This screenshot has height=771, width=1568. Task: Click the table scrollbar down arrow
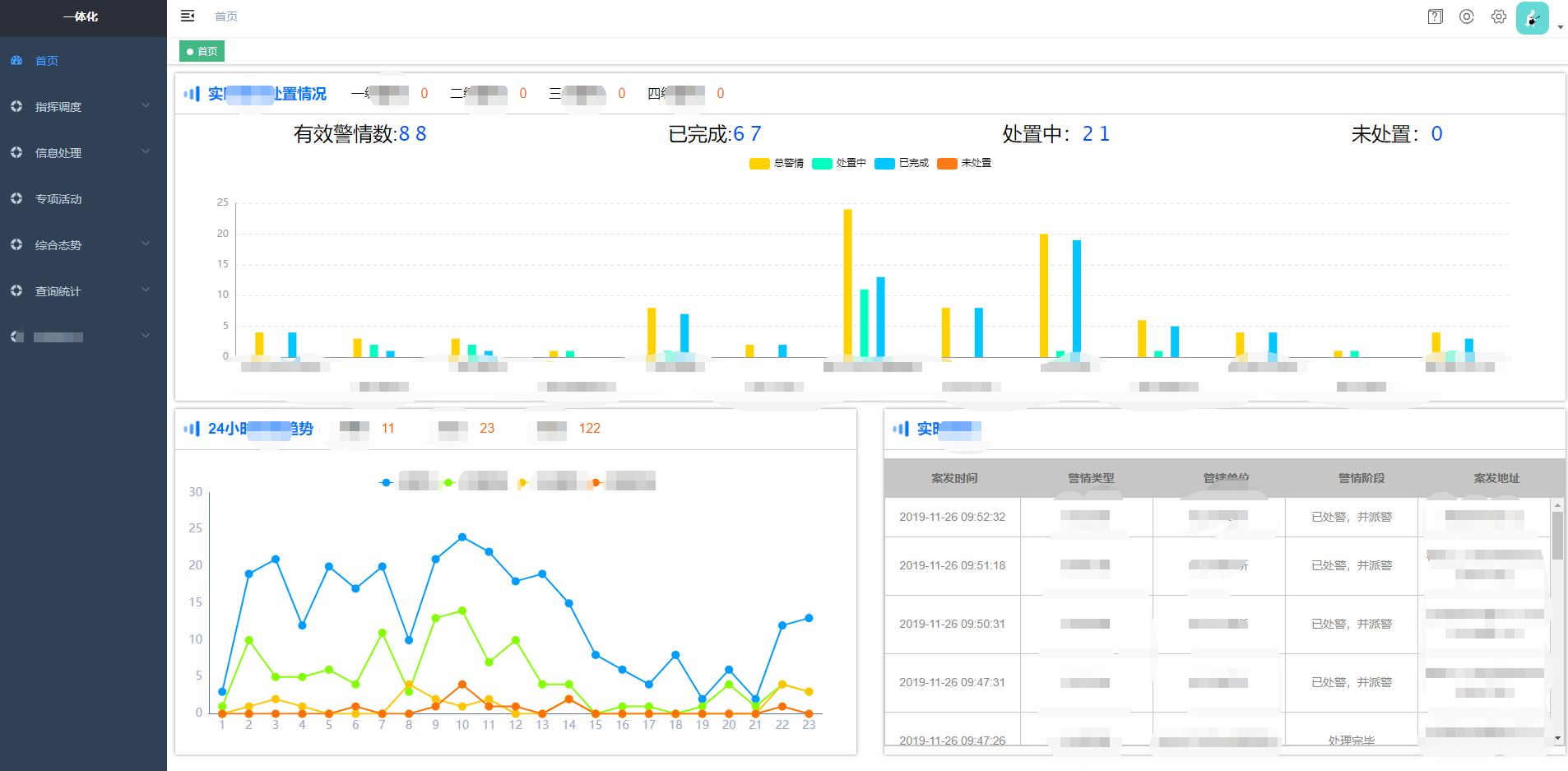point(1557,738)
